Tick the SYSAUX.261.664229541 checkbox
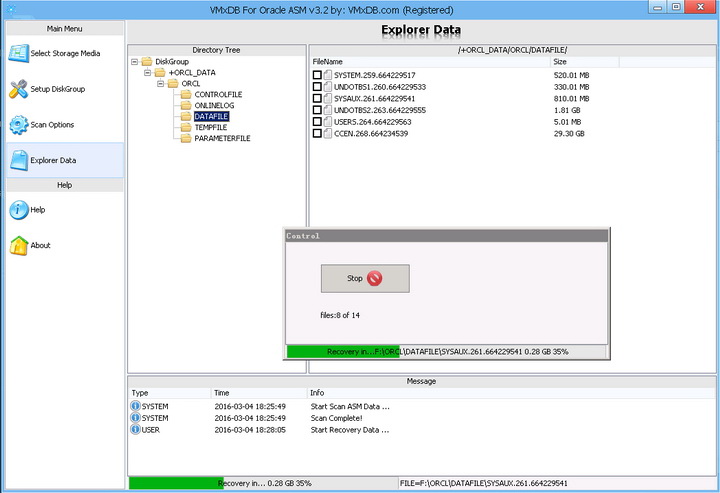Image resolution: width=720 pixels, height=493 pixels. tap(317, 98)
